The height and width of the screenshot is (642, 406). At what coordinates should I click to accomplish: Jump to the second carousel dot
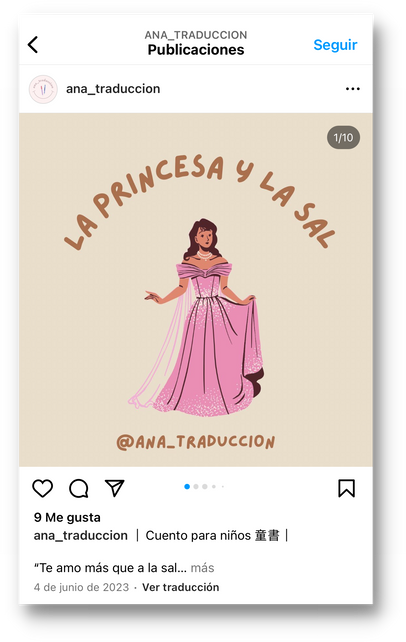[196, 486]
